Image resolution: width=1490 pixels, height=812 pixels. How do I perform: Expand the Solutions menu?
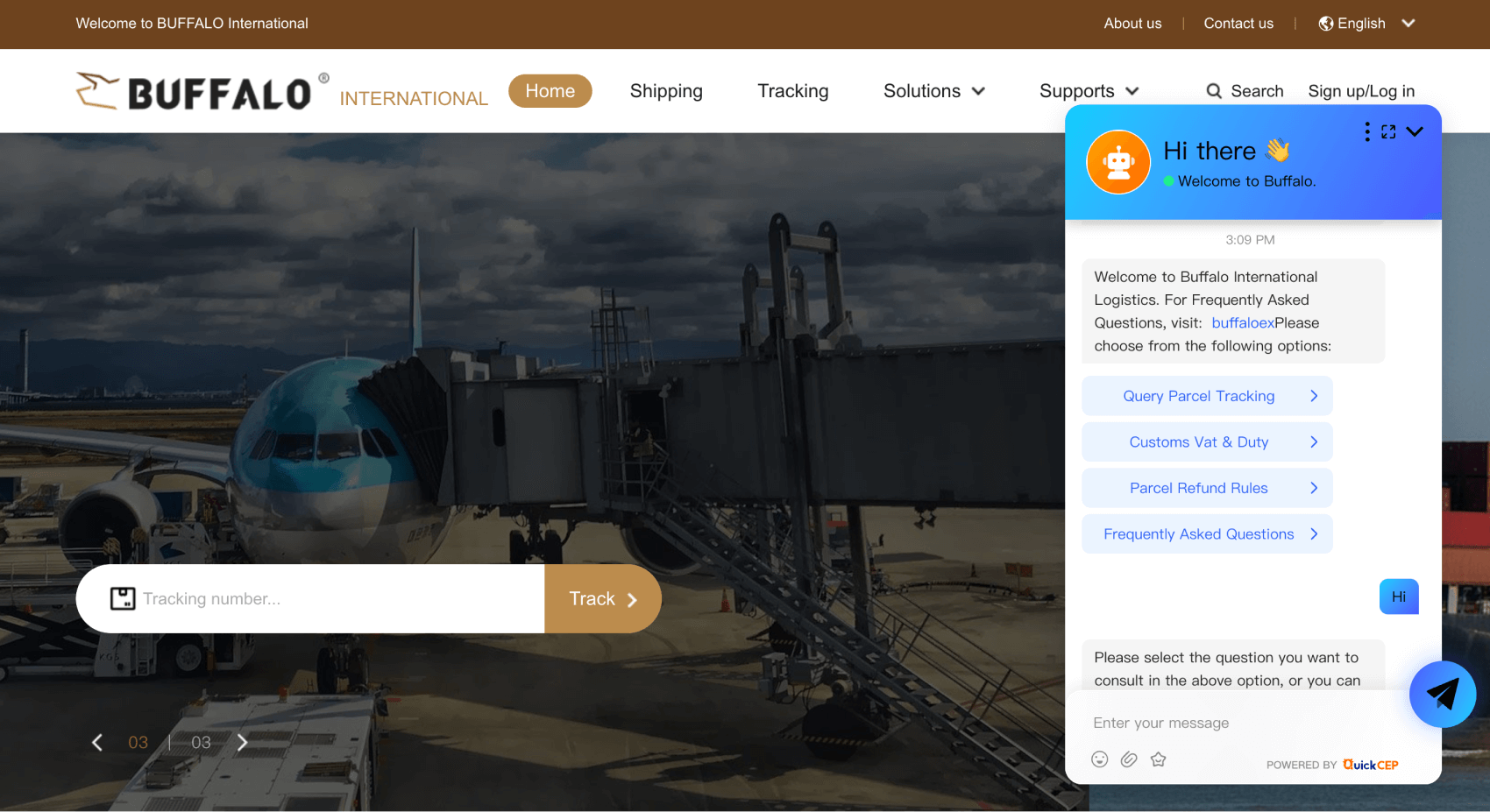coord(933,91)
